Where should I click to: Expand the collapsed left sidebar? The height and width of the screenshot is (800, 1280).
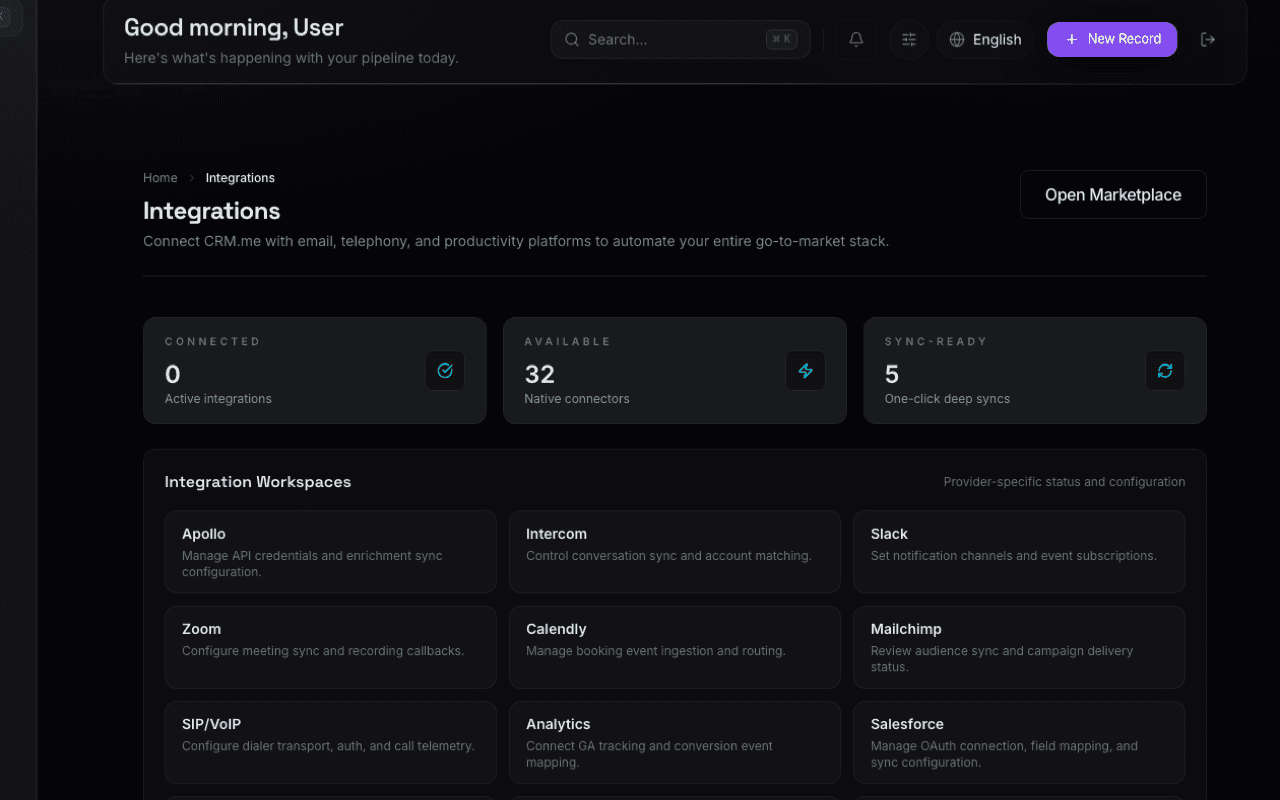(x=8, y=18)
